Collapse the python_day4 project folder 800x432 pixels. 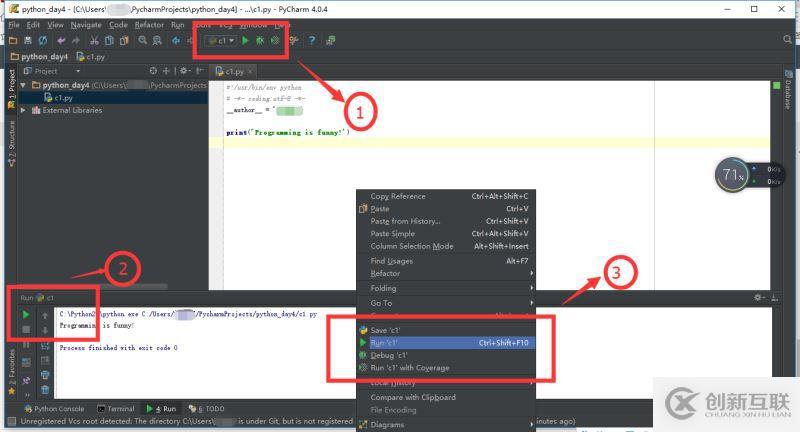tap(23, 85)
